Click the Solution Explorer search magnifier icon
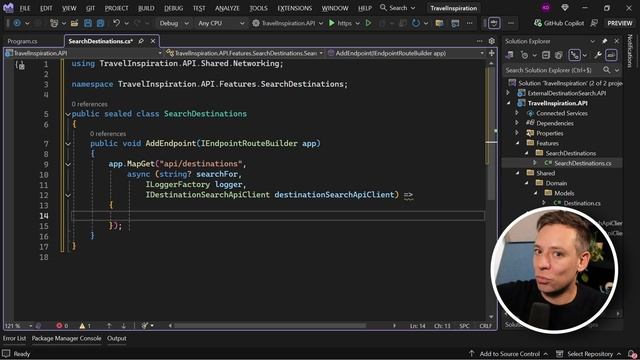 [x=607, y=70]
